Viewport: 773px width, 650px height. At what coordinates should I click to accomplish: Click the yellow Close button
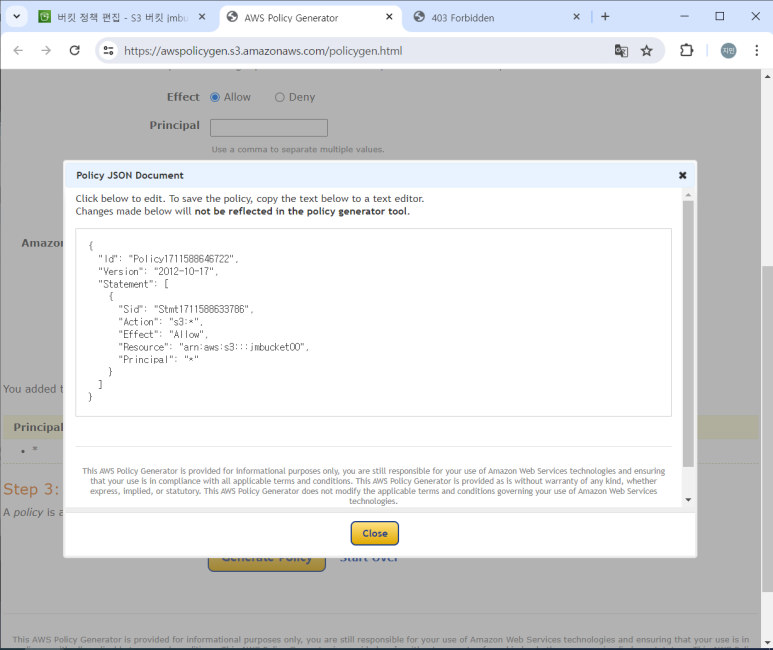[x=375, y=533]
